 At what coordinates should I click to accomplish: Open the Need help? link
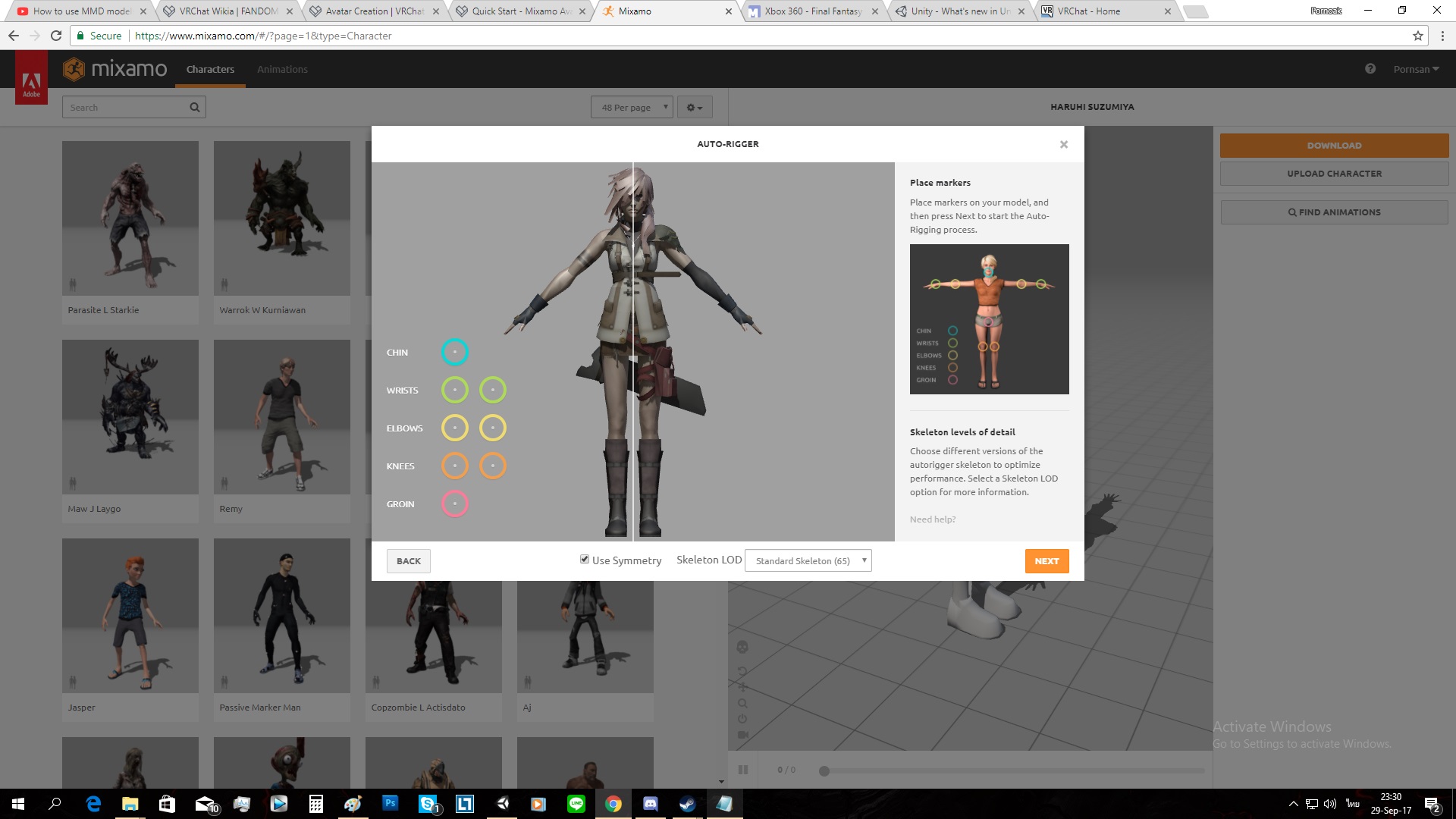(932, 519)
